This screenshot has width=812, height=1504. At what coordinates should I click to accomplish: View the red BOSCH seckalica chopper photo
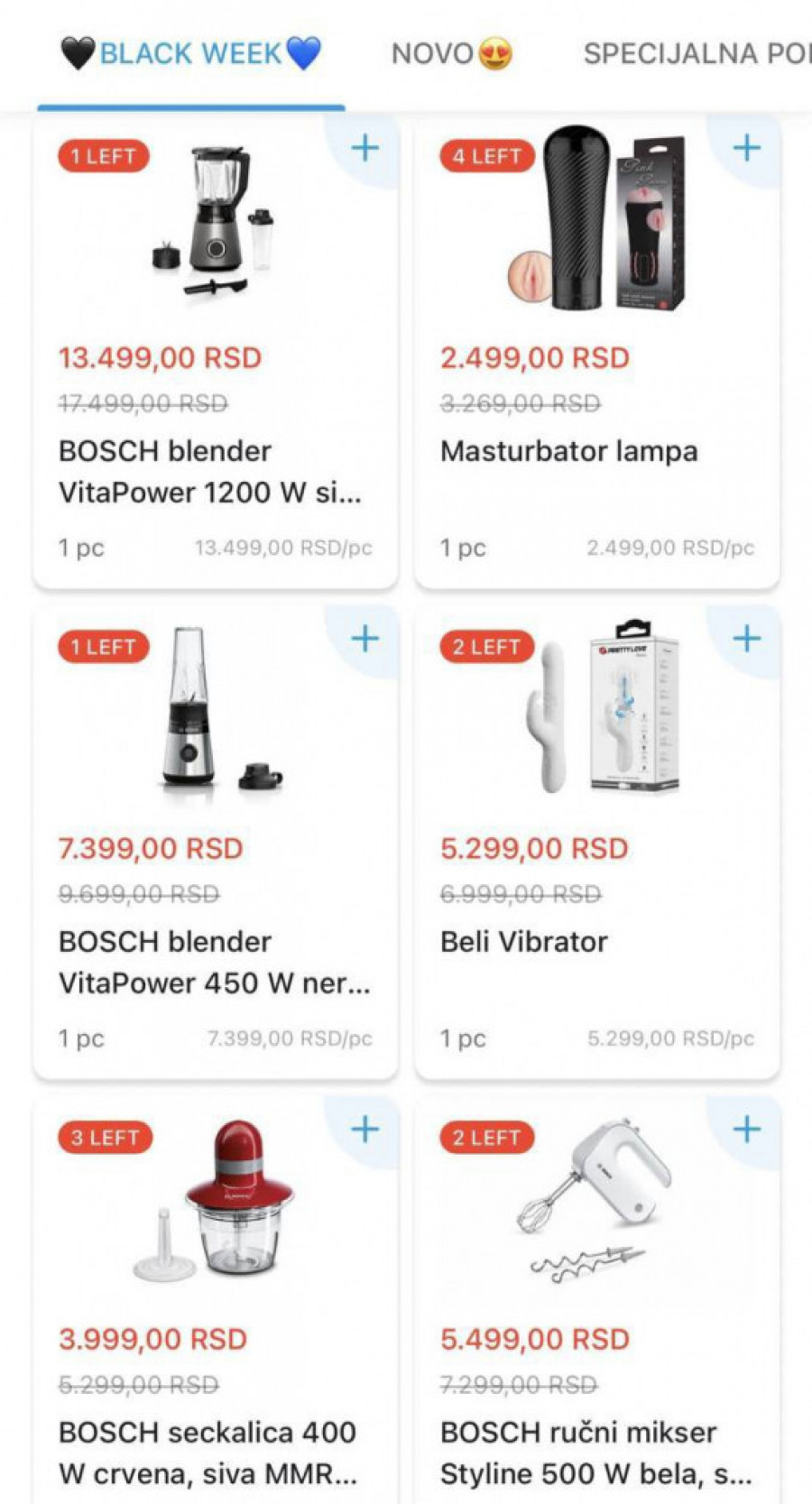coord(215,1201)
